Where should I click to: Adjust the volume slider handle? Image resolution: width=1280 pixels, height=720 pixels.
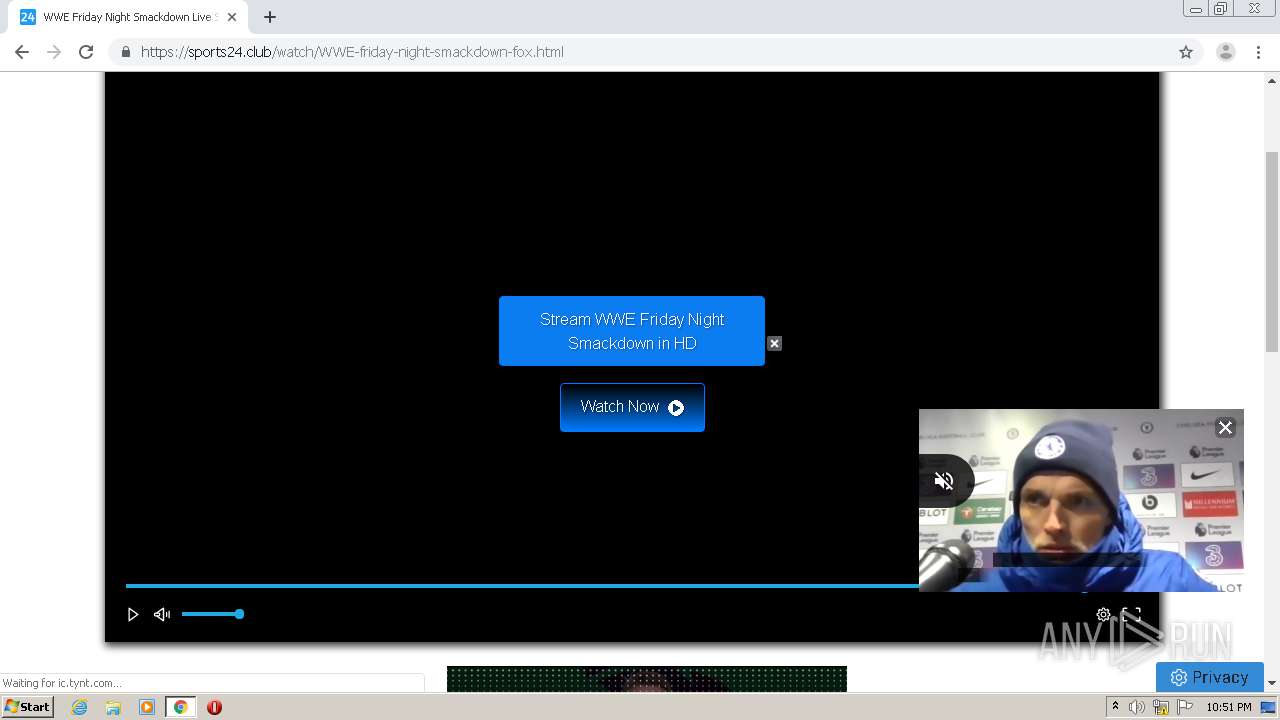239,614
